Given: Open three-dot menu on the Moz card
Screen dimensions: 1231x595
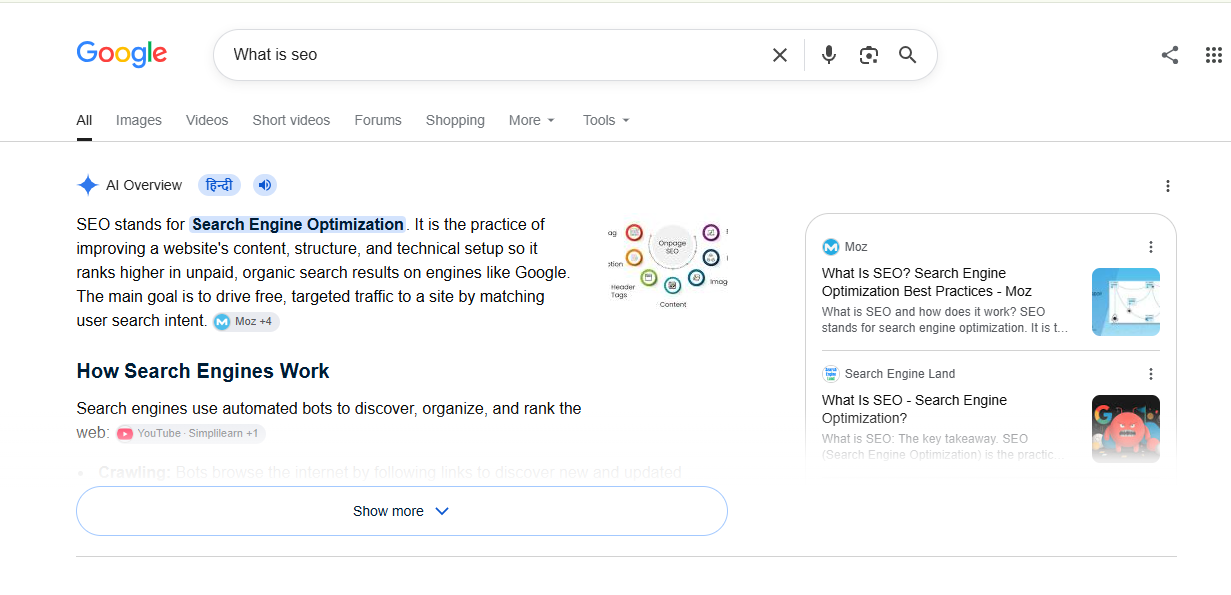Looking at the screenshot, I should click(x=1150, y=247).
